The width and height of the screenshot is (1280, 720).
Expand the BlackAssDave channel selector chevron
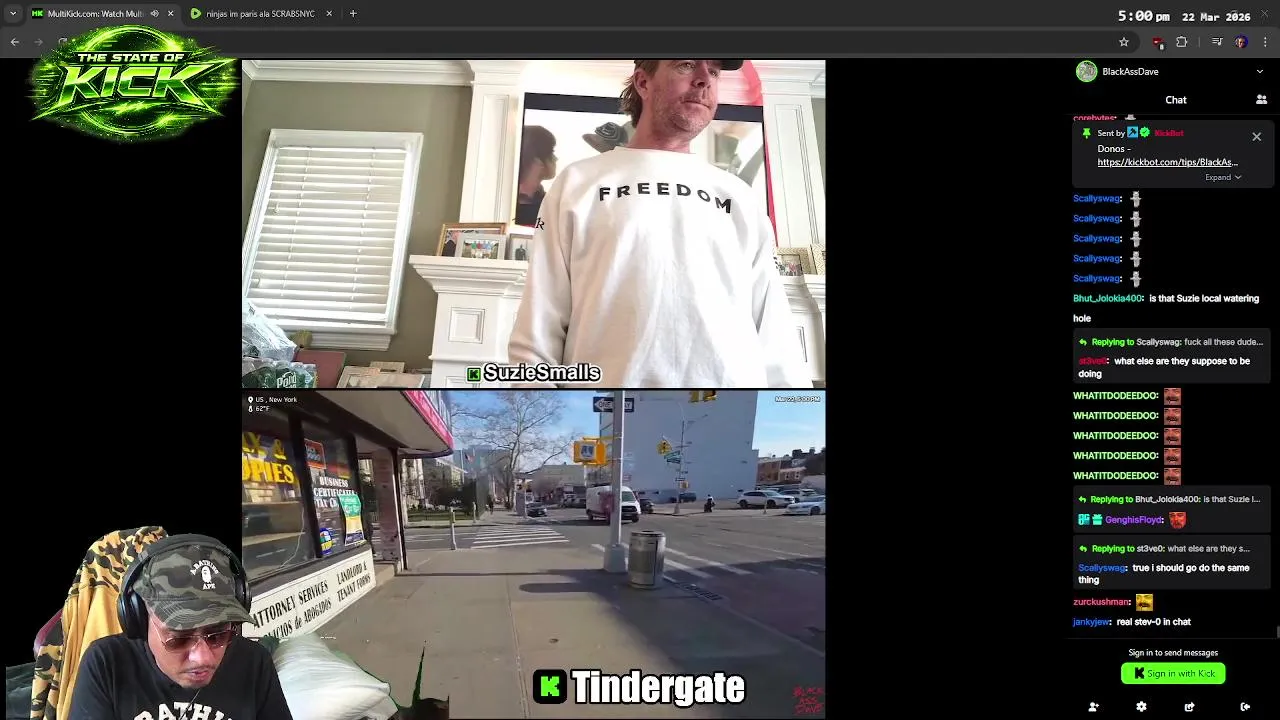coord(1259,72)
